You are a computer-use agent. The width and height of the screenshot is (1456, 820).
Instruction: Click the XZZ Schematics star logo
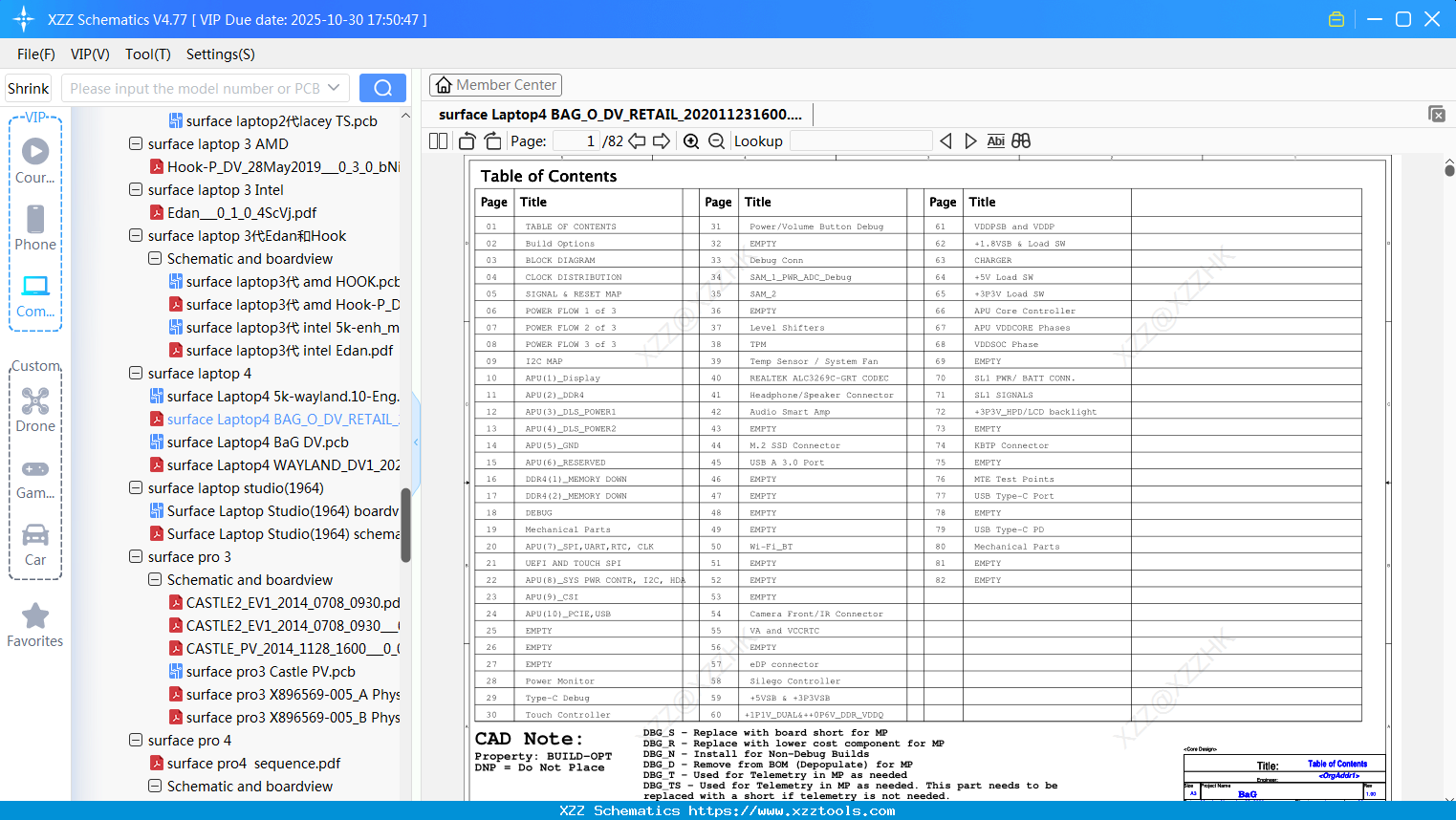click(x=23, y=19)
